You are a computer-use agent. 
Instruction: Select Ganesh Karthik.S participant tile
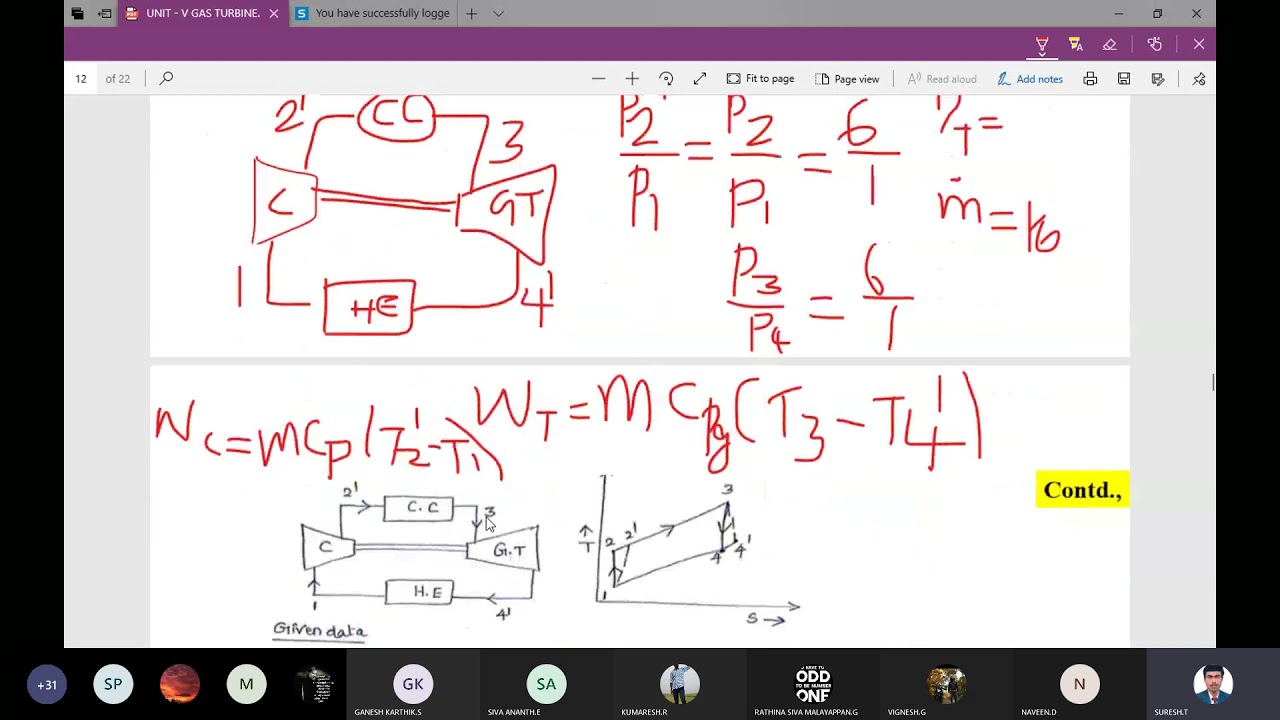tap(413, 684)
